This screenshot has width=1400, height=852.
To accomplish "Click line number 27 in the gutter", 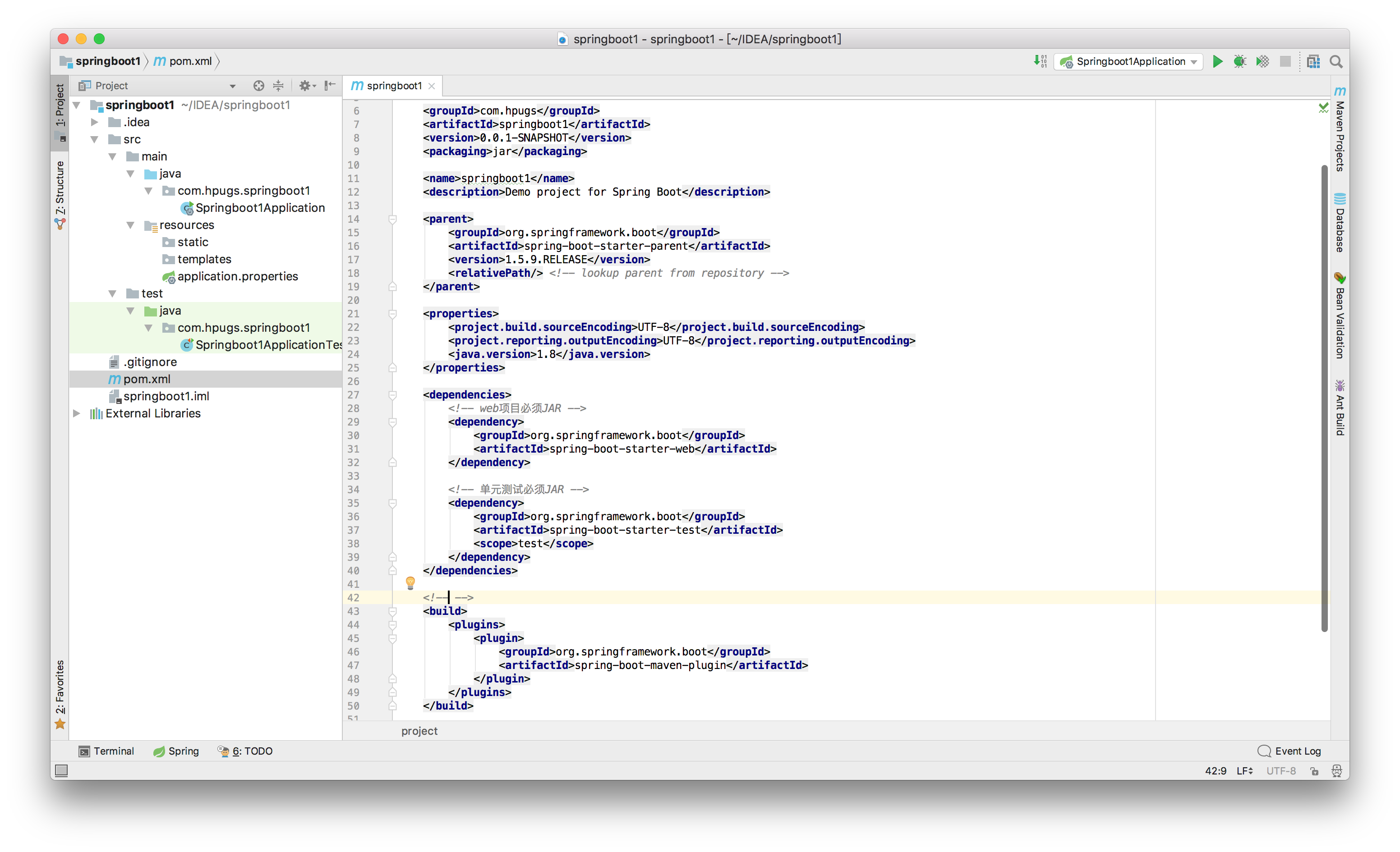I will point(354,395).
